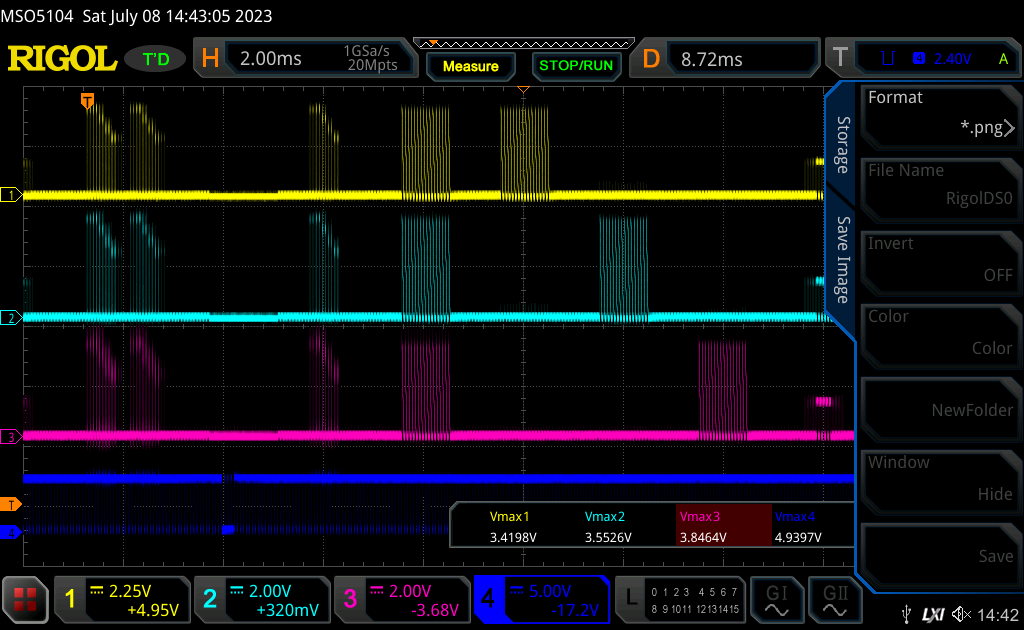Image resolution: width=1024 pixels, height=630 pixels.
Task: Select the GII signal generator icon
Action: pos(835,599)
